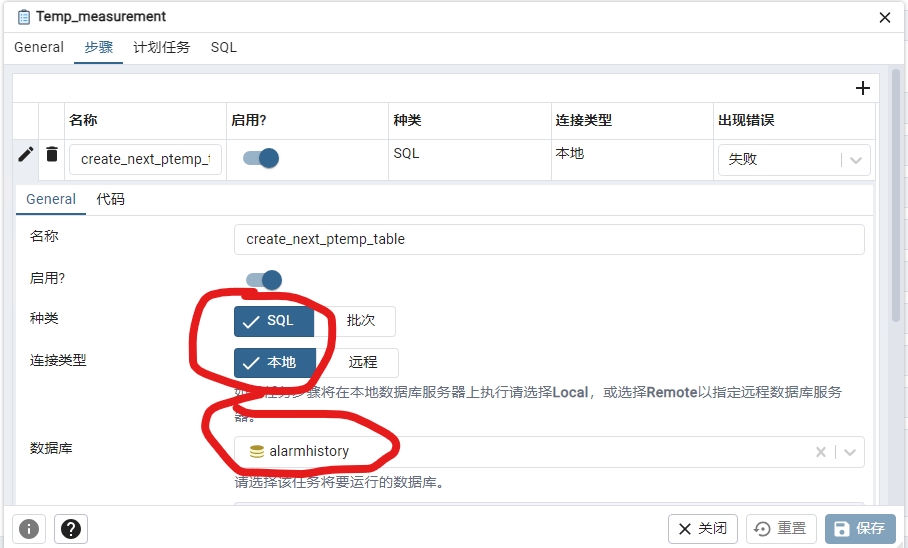Close the Temp_measurement dialog with X
The height and width of the screenshot is (548, 908).
[x=884, y=17]
